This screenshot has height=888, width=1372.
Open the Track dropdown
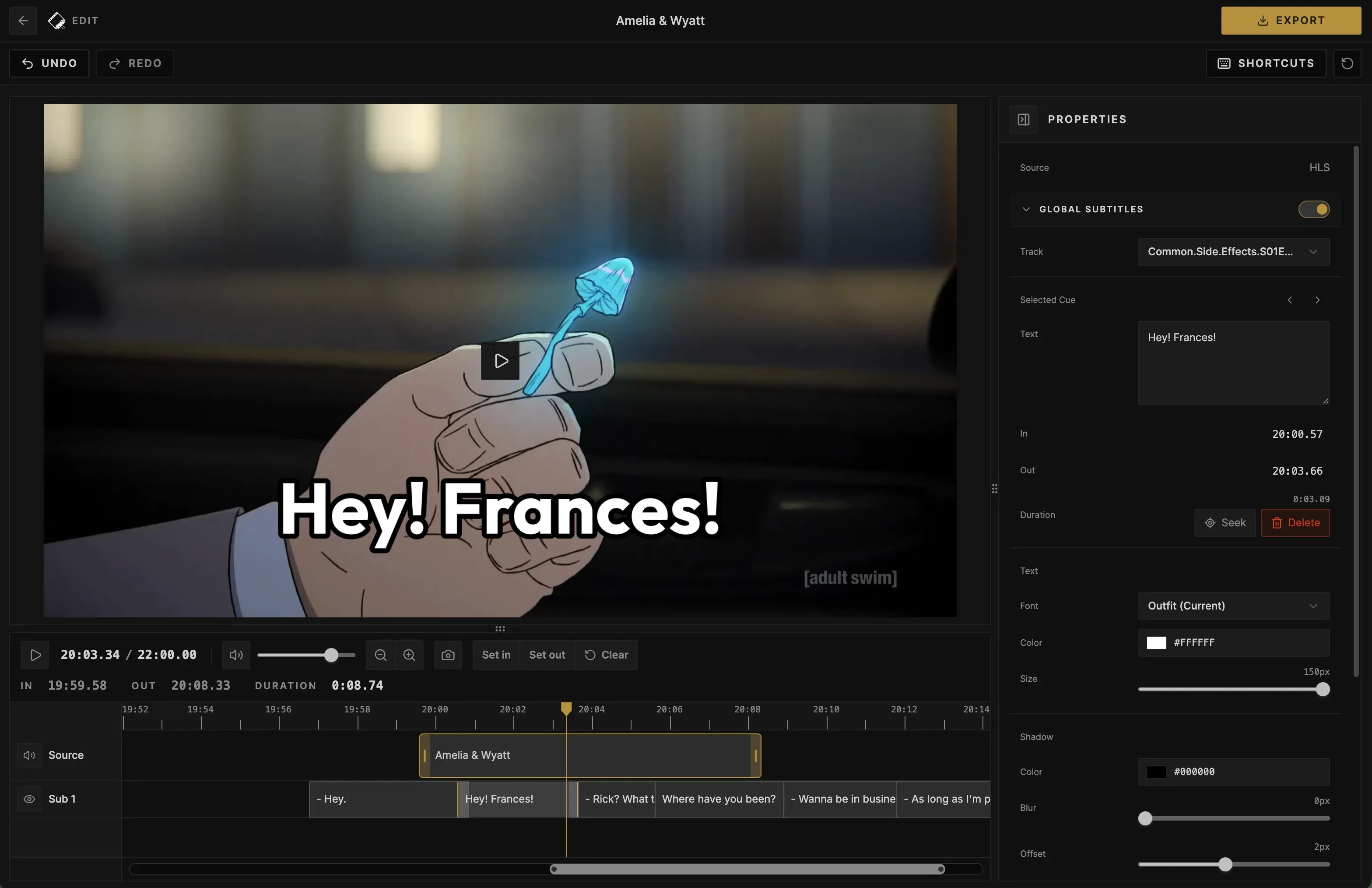1233,251
